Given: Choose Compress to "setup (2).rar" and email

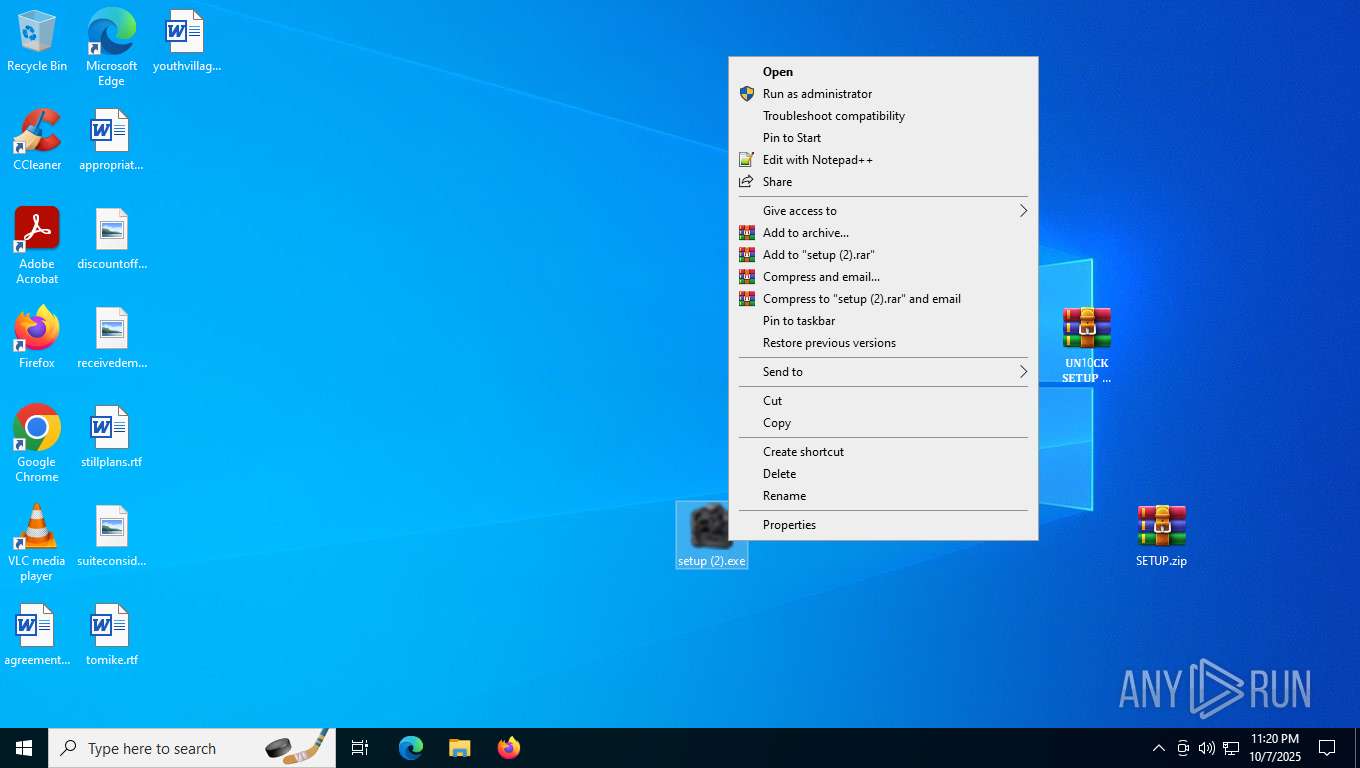Looking at the screenshot, I should click(x=883, y=299).
